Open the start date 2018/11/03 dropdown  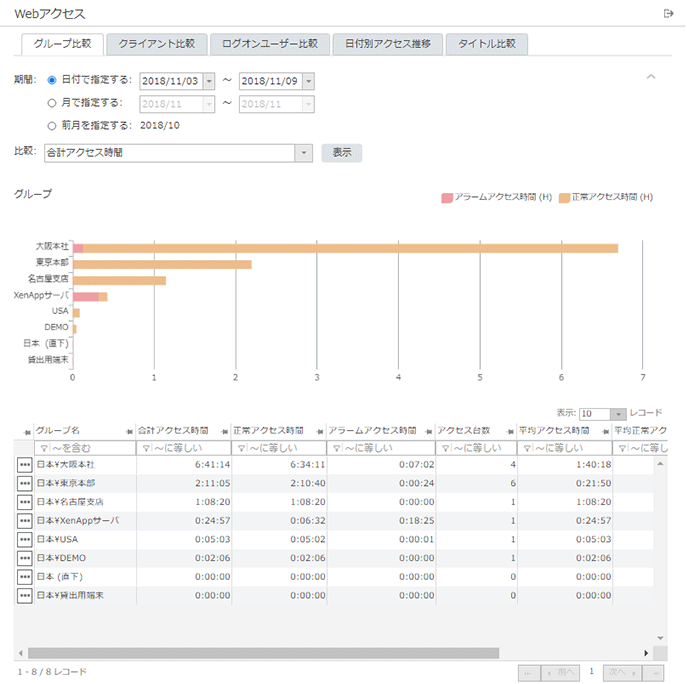(x=208, y=81)
